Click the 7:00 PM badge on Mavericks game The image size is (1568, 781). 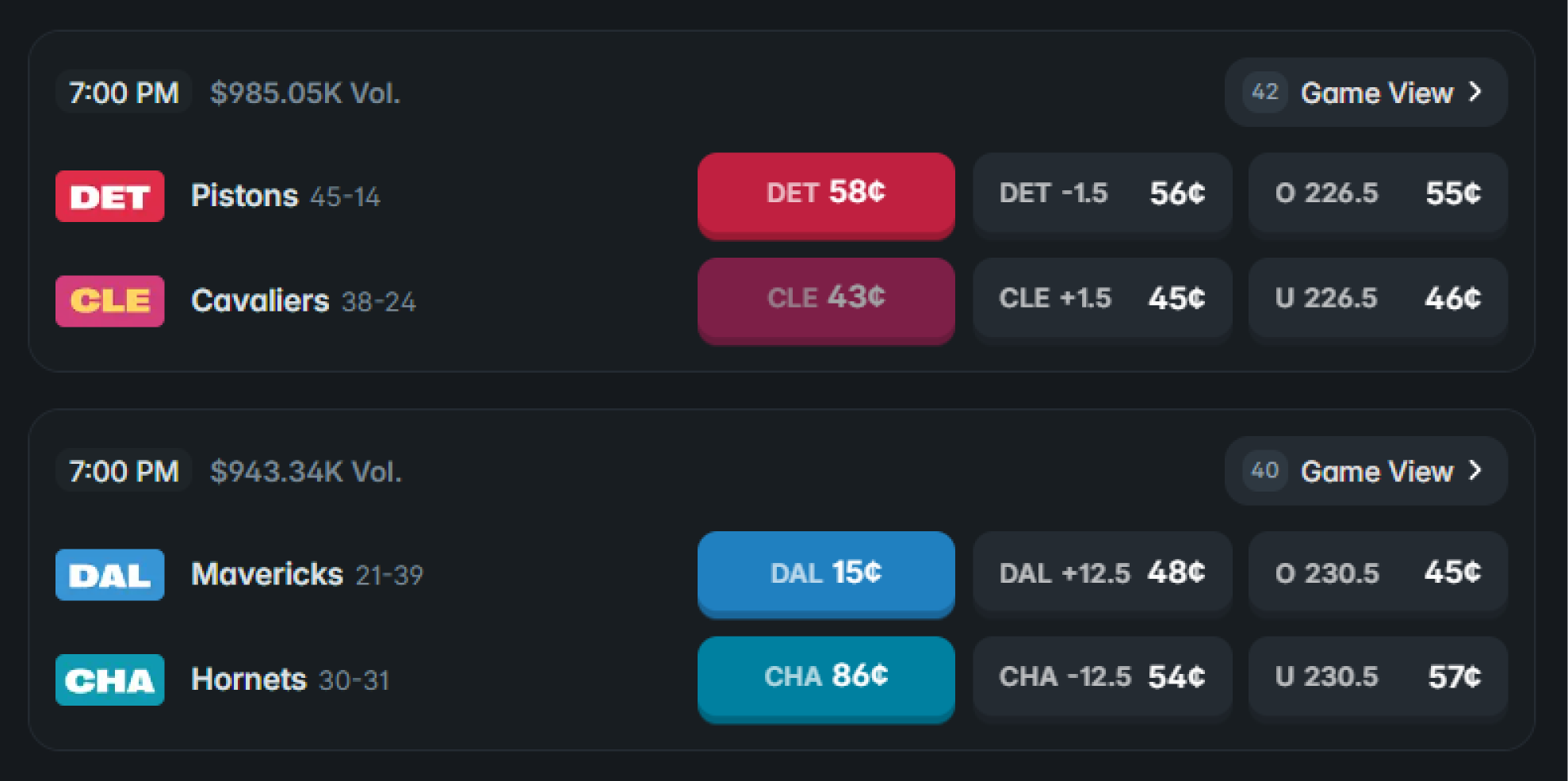coord(123,470)
